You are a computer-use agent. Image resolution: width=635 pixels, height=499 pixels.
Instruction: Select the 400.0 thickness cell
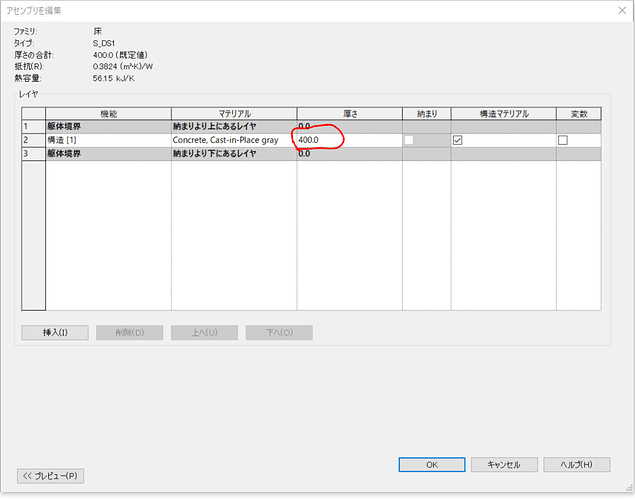[349, 140]
